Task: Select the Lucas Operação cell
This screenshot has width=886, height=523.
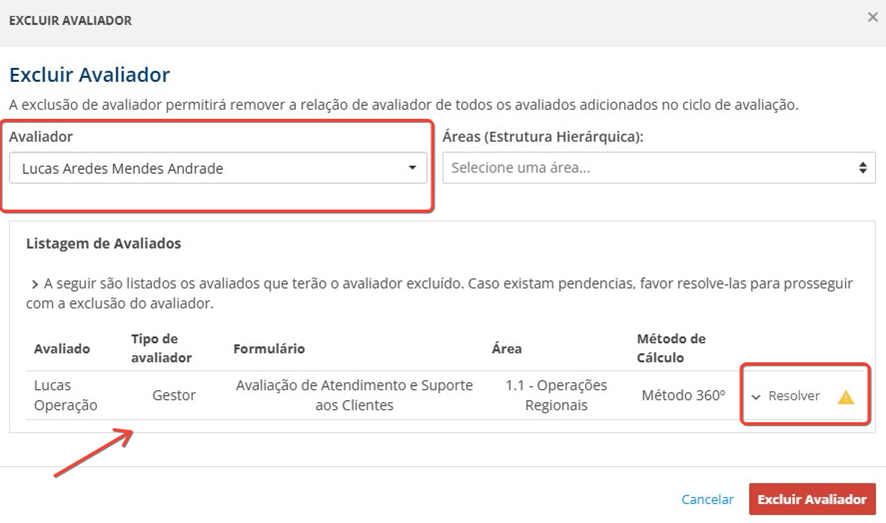Action: point(66,395)
